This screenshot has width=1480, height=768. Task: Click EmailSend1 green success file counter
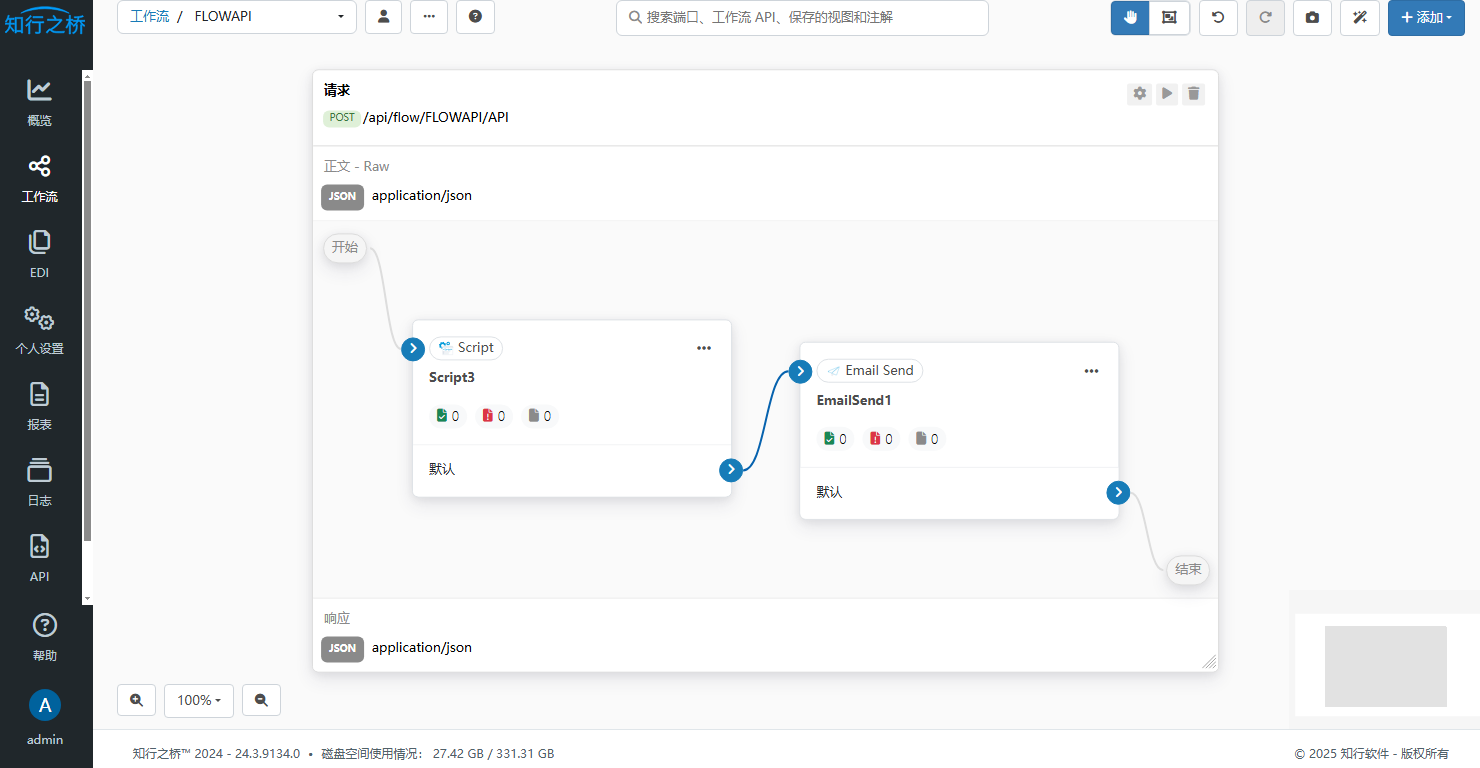click(835, 439)
